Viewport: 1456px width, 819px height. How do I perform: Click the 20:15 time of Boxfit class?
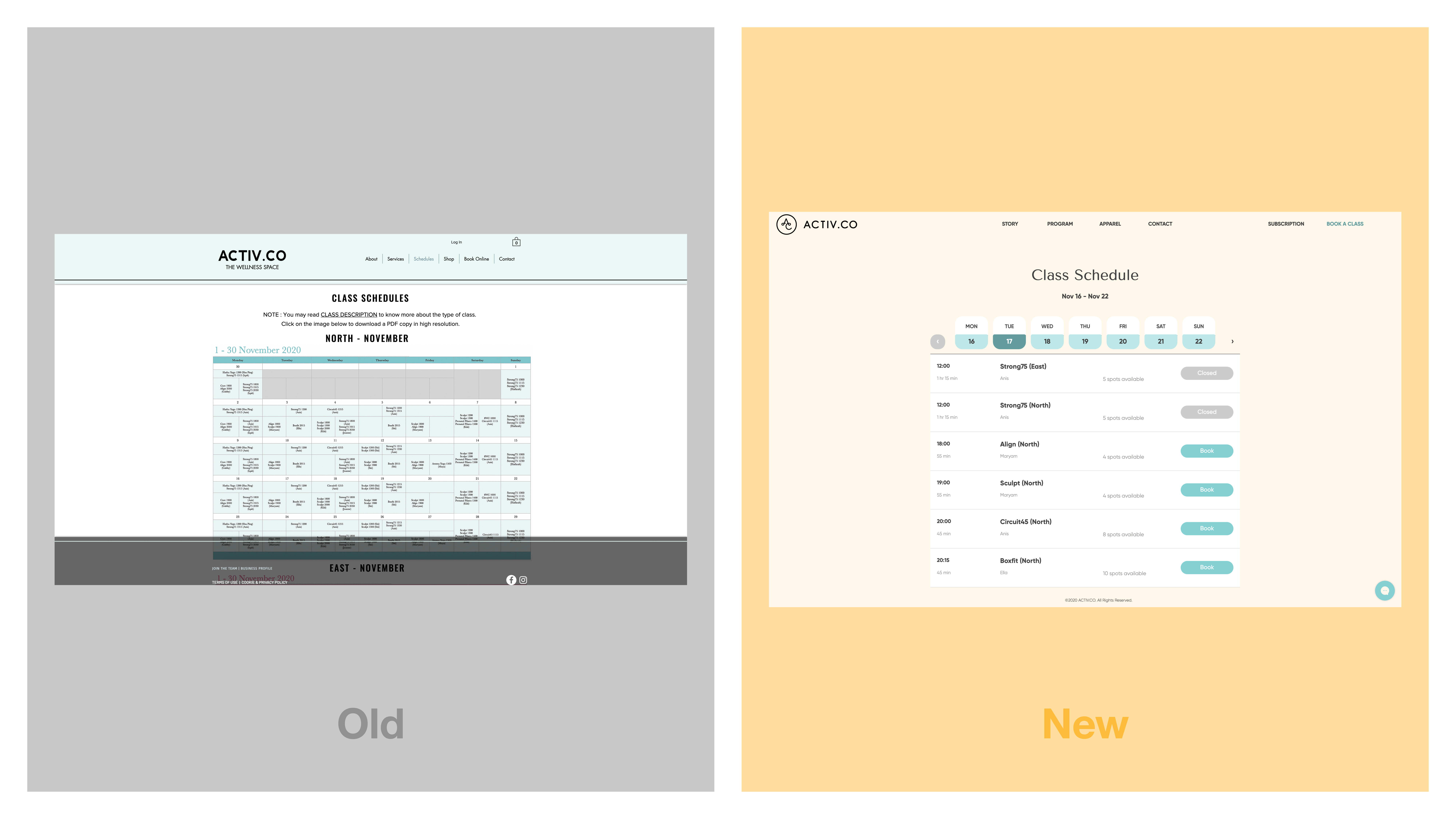coord(943,560)
